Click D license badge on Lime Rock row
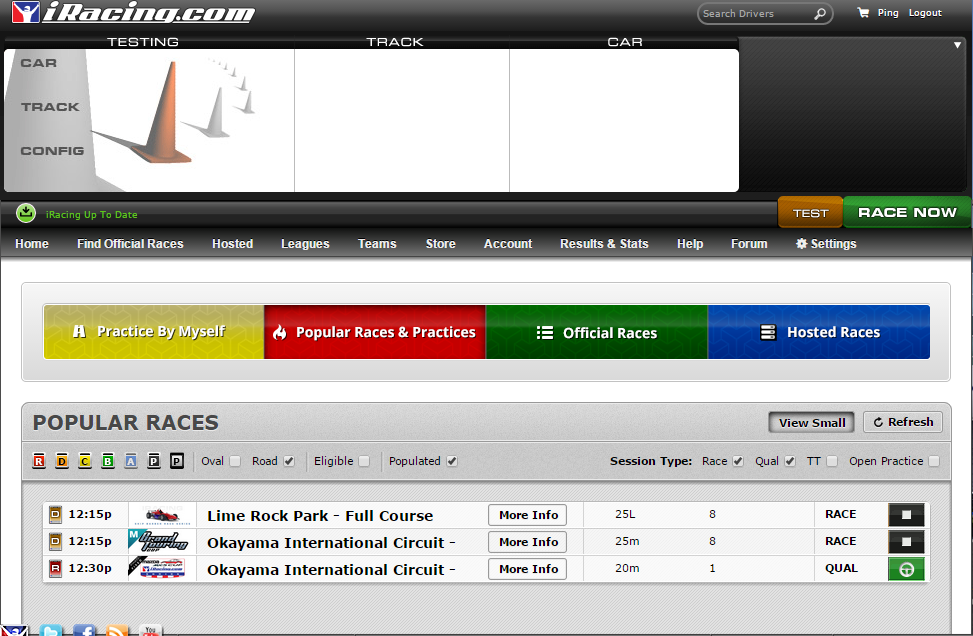Screen dimensions: 973x636 (55, 514)
